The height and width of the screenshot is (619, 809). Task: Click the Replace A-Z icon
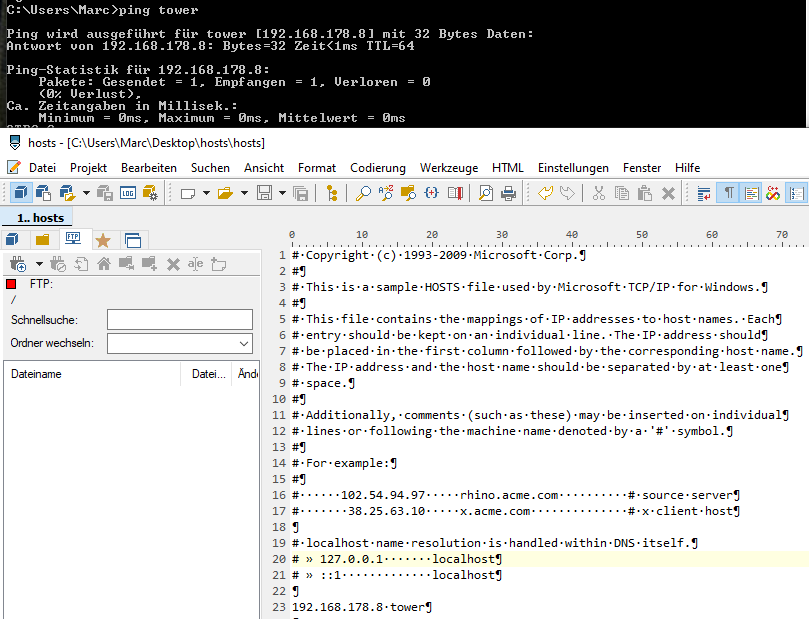click(386, 193)
